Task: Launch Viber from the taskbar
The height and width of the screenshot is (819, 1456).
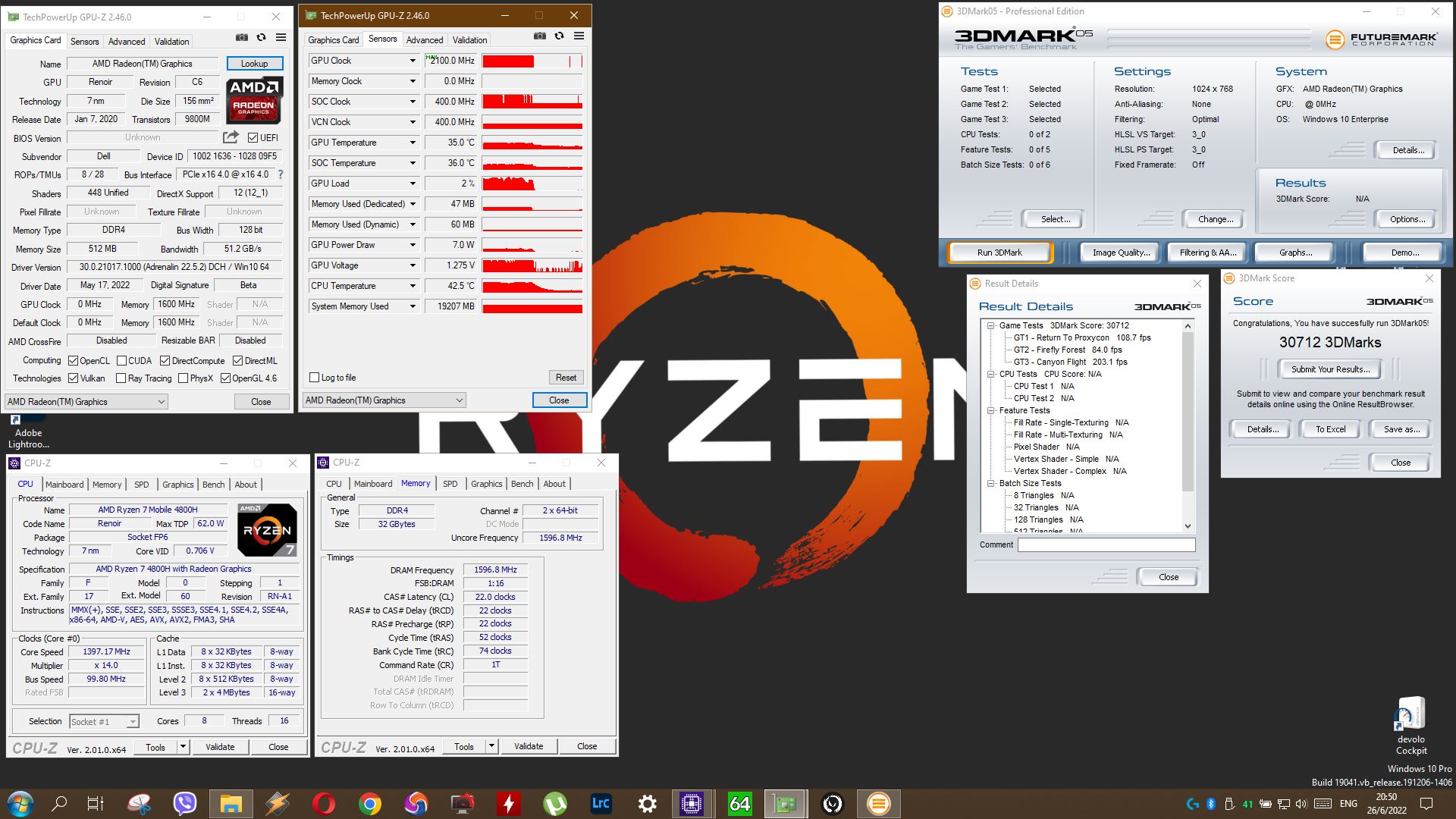Action: point(184,803)
